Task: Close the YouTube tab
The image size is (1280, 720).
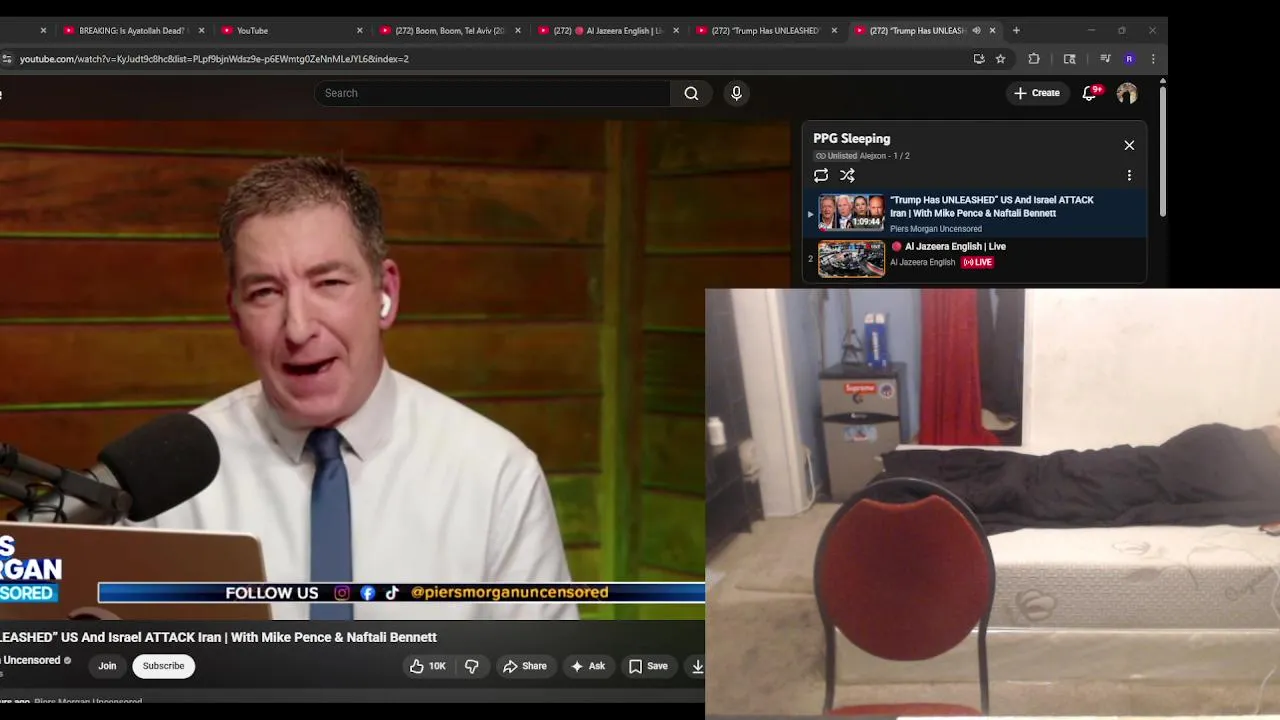Action: click(x=359, y=30)
